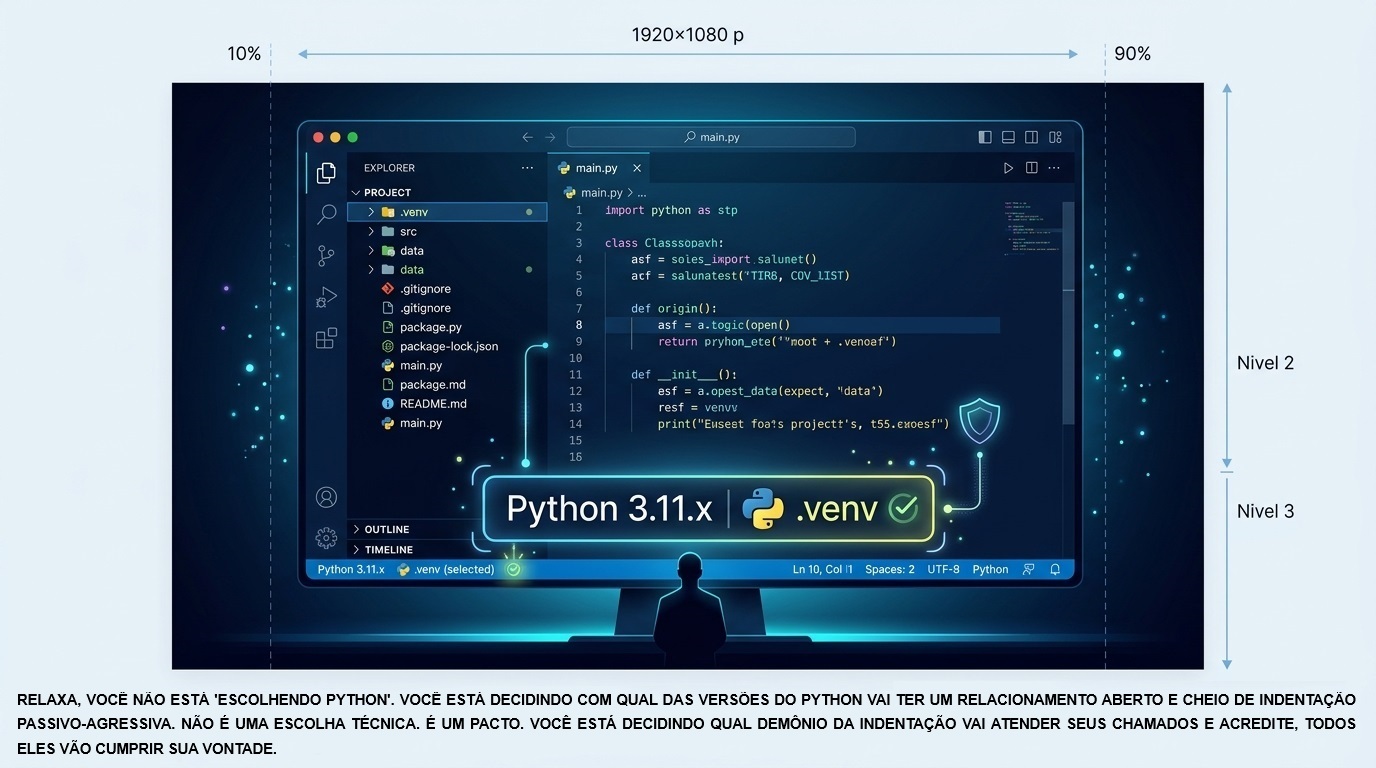Image resolution: width=1376 pixels, height=768 pixels.
Task: Select language mode Python in status bar
Action: click(x=990, y=569)
